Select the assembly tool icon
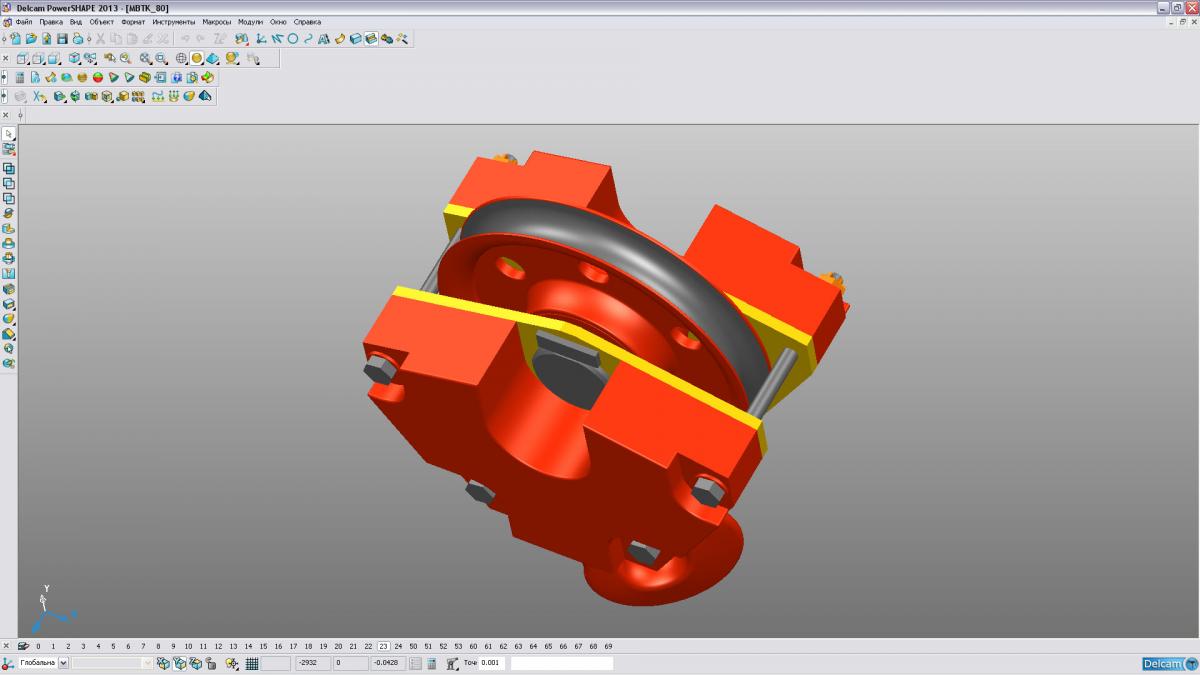The height and width of the screenshot is (675, 1200). tap(387, 39)
